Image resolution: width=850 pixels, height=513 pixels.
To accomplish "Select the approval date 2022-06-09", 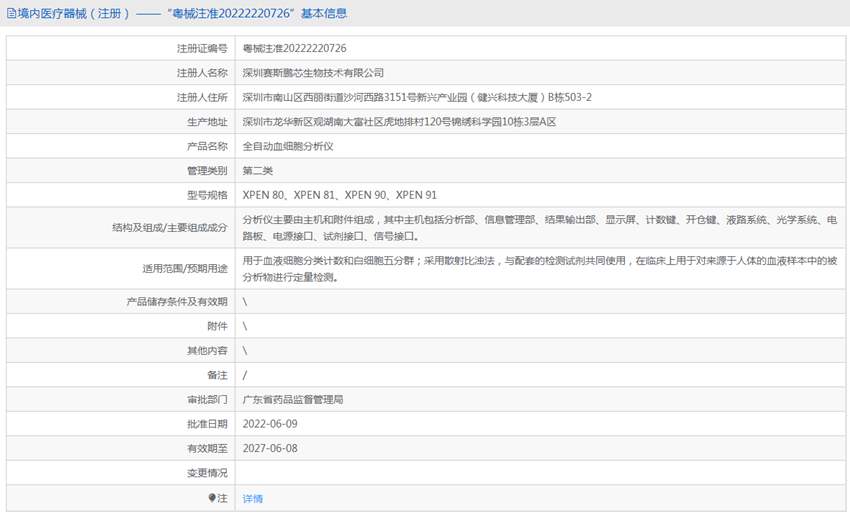I will (270, 424).
